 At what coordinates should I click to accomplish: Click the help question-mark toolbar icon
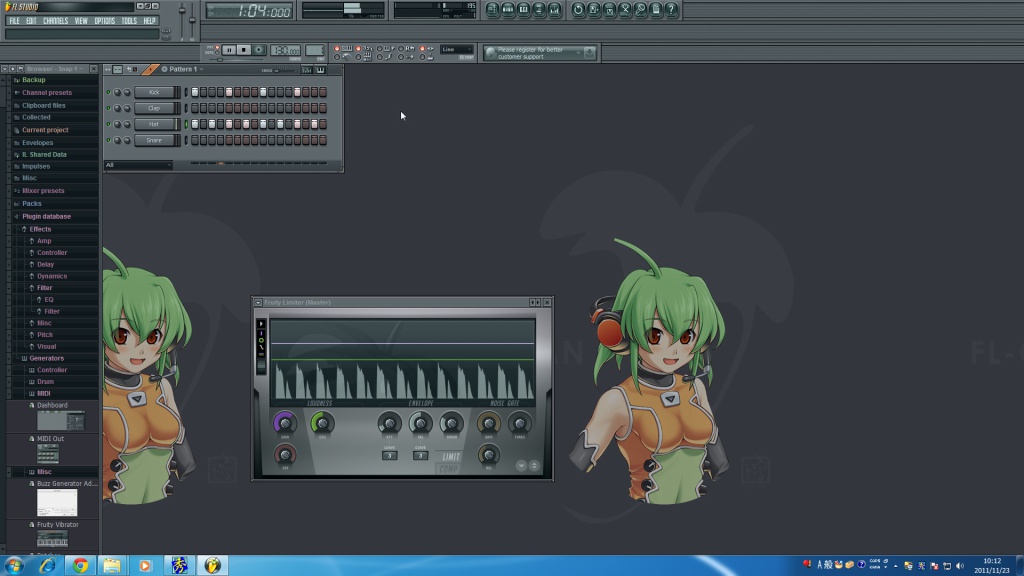[x=671, y=10]
